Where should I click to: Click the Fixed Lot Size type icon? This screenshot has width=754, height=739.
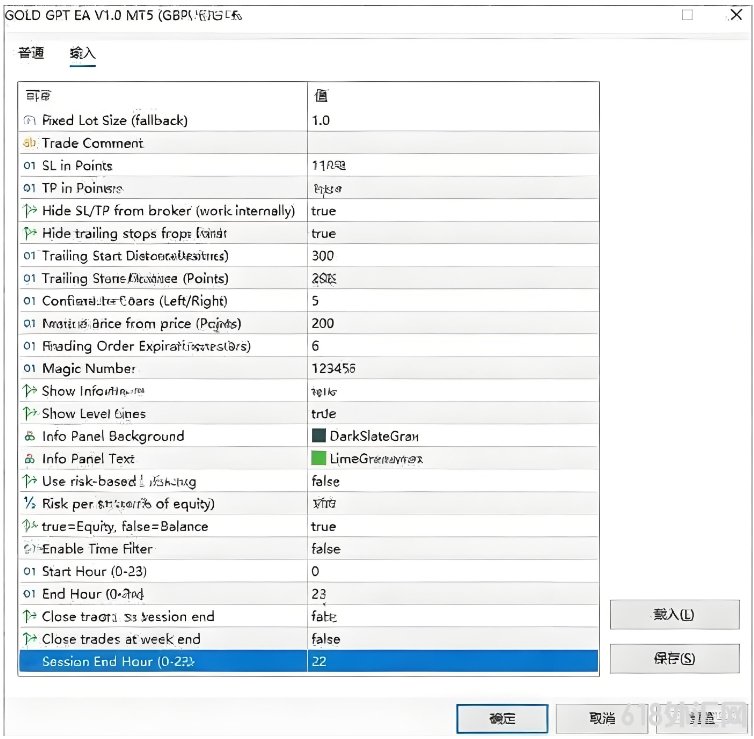[29, 120]
